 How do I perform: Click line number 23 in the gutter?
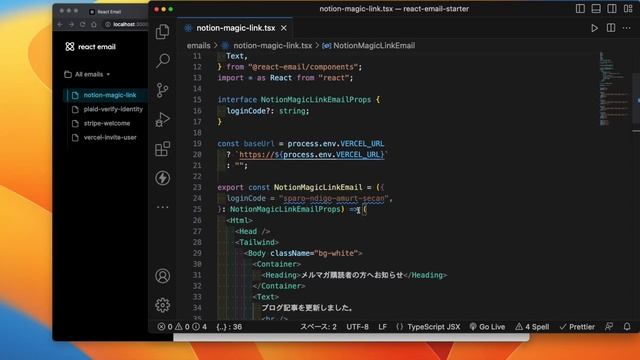click(x=197, y=187)
